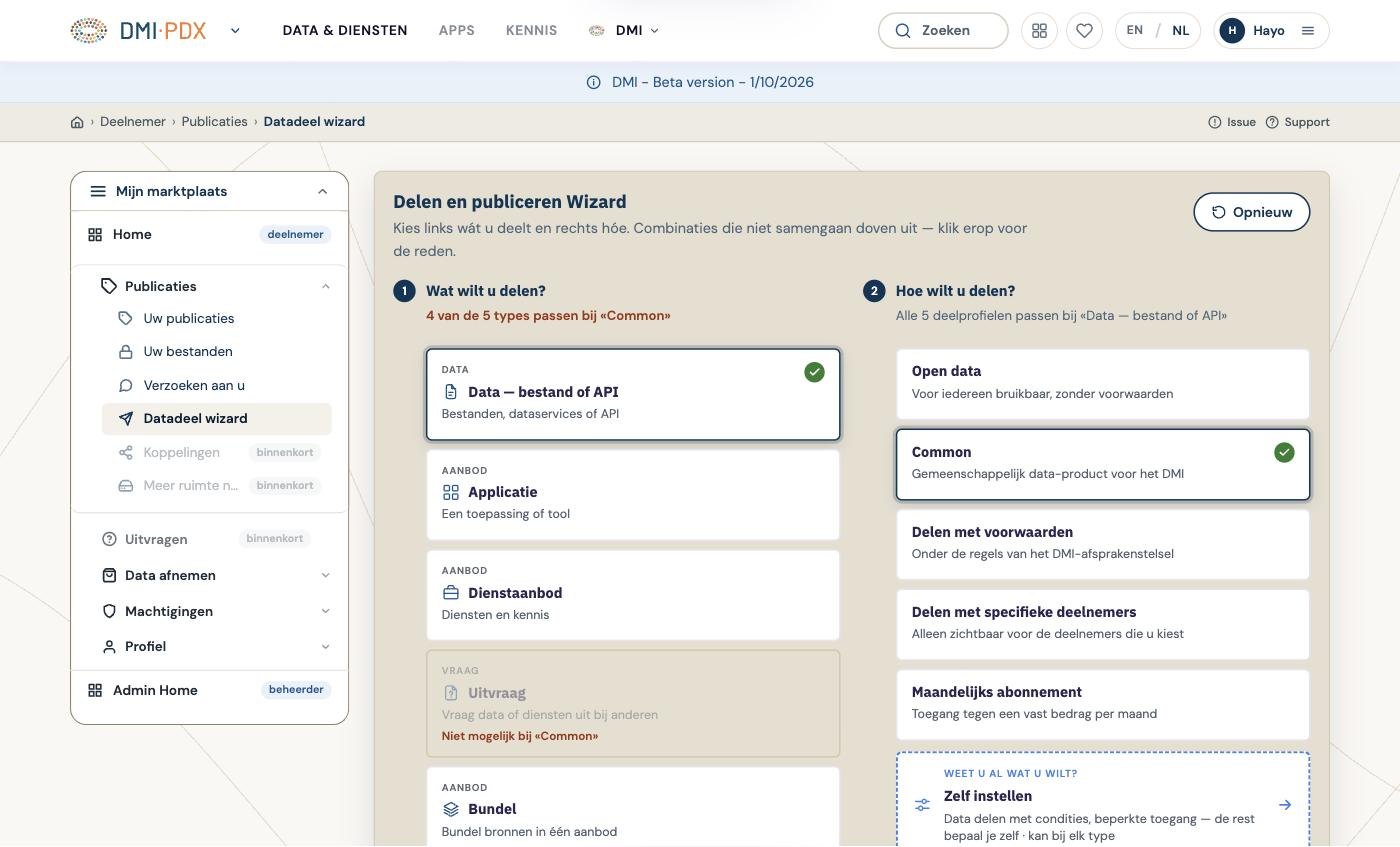1400x847 pixels.
Task: Open the Support link
Action: 1298,122
